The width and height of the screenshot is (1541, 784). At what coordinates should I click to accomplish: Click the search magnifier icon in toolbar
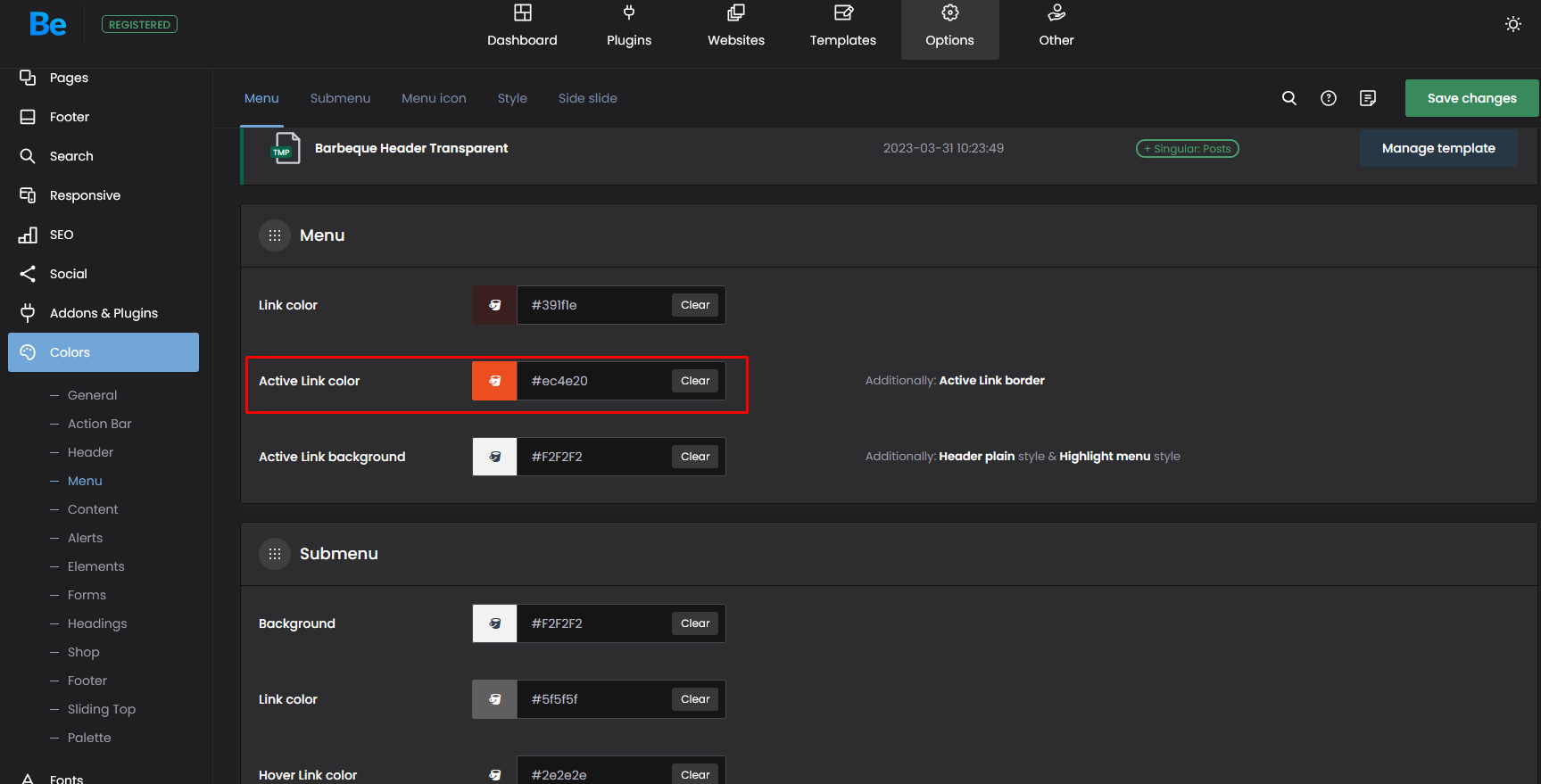click(x=1289, y=98)
